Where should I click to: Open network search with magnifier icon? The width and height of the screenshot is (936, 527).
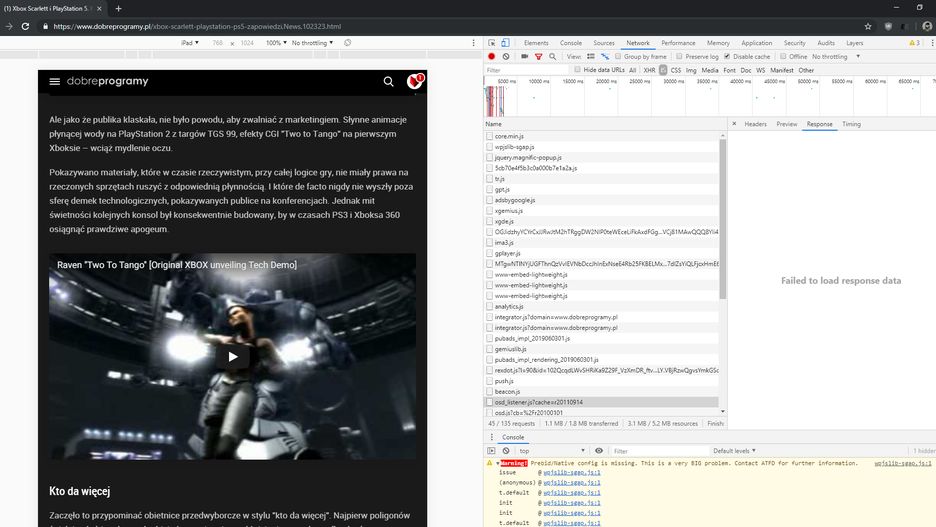click(x=552, y=57)
